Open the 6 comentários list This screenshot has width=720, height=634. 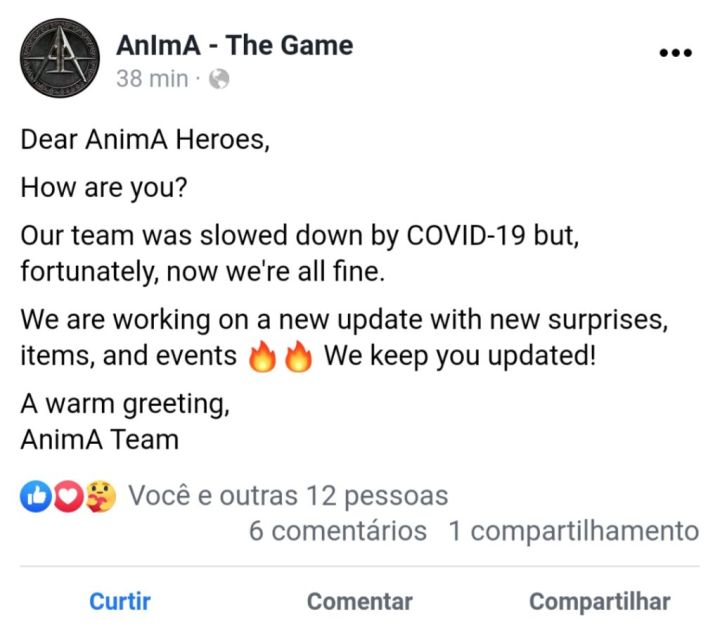(338, 531)
